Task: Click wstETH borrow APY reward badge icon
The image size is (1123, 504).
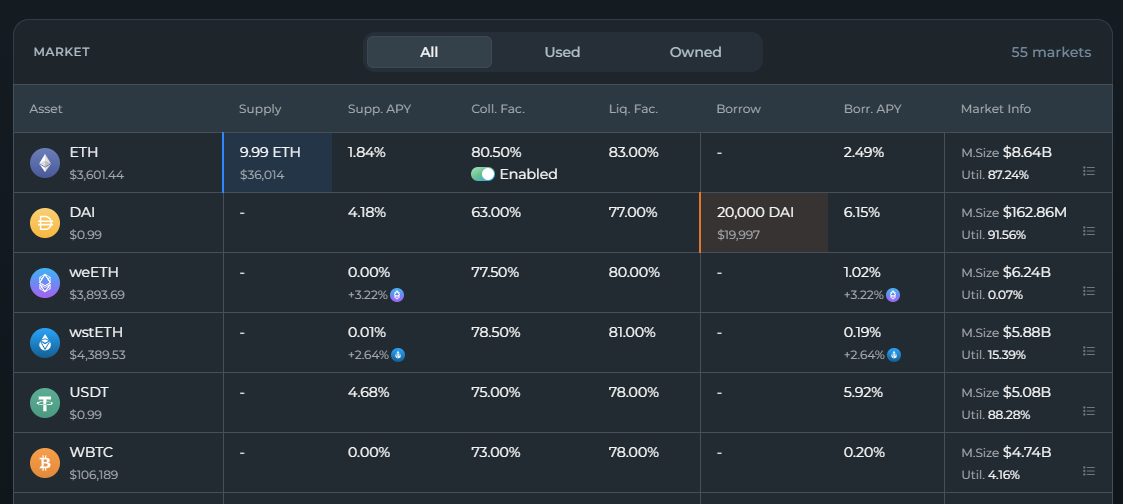Action: [x=893, y=355]
